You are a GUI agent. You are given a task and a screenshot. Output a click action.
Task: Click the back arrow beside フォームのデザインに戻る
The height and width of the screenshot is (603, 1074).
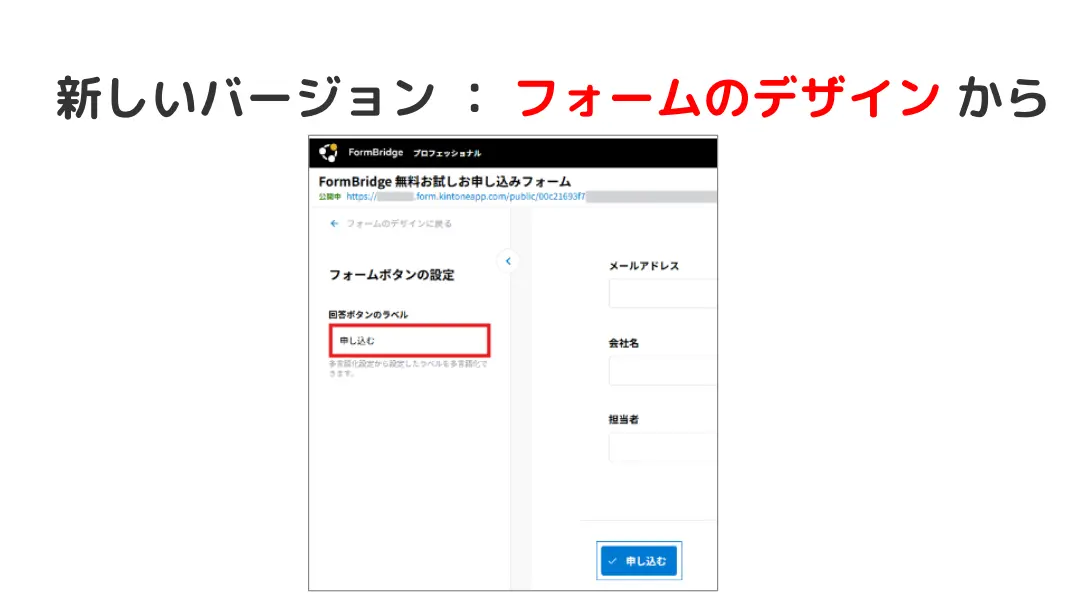click(334, 223)
